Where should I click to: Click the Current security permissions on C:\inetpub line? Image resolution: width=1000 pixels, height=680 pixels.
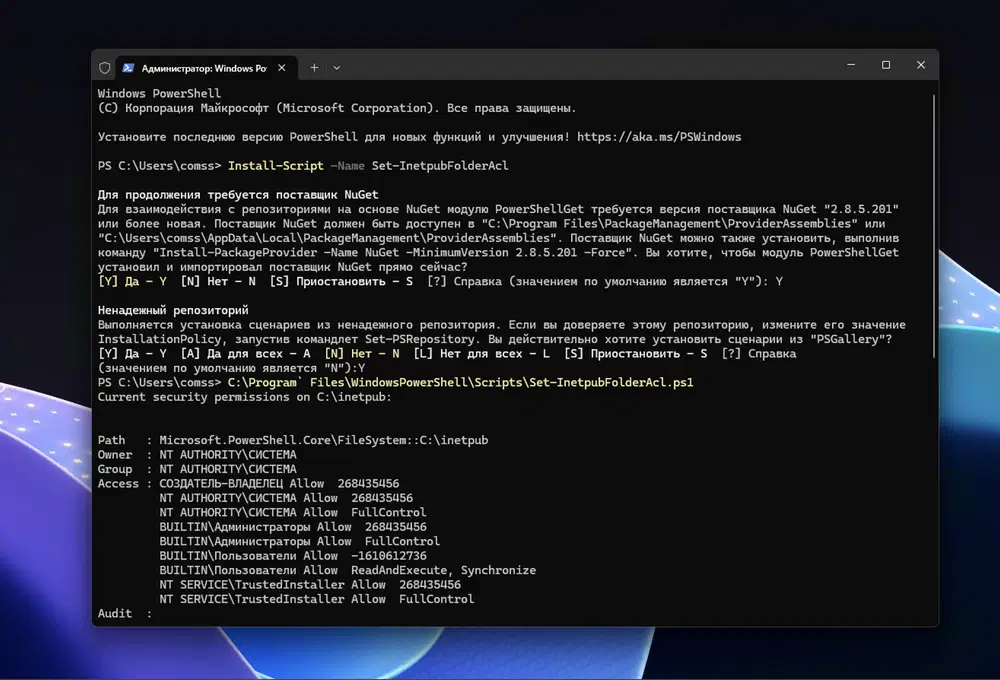coord(244,397)
